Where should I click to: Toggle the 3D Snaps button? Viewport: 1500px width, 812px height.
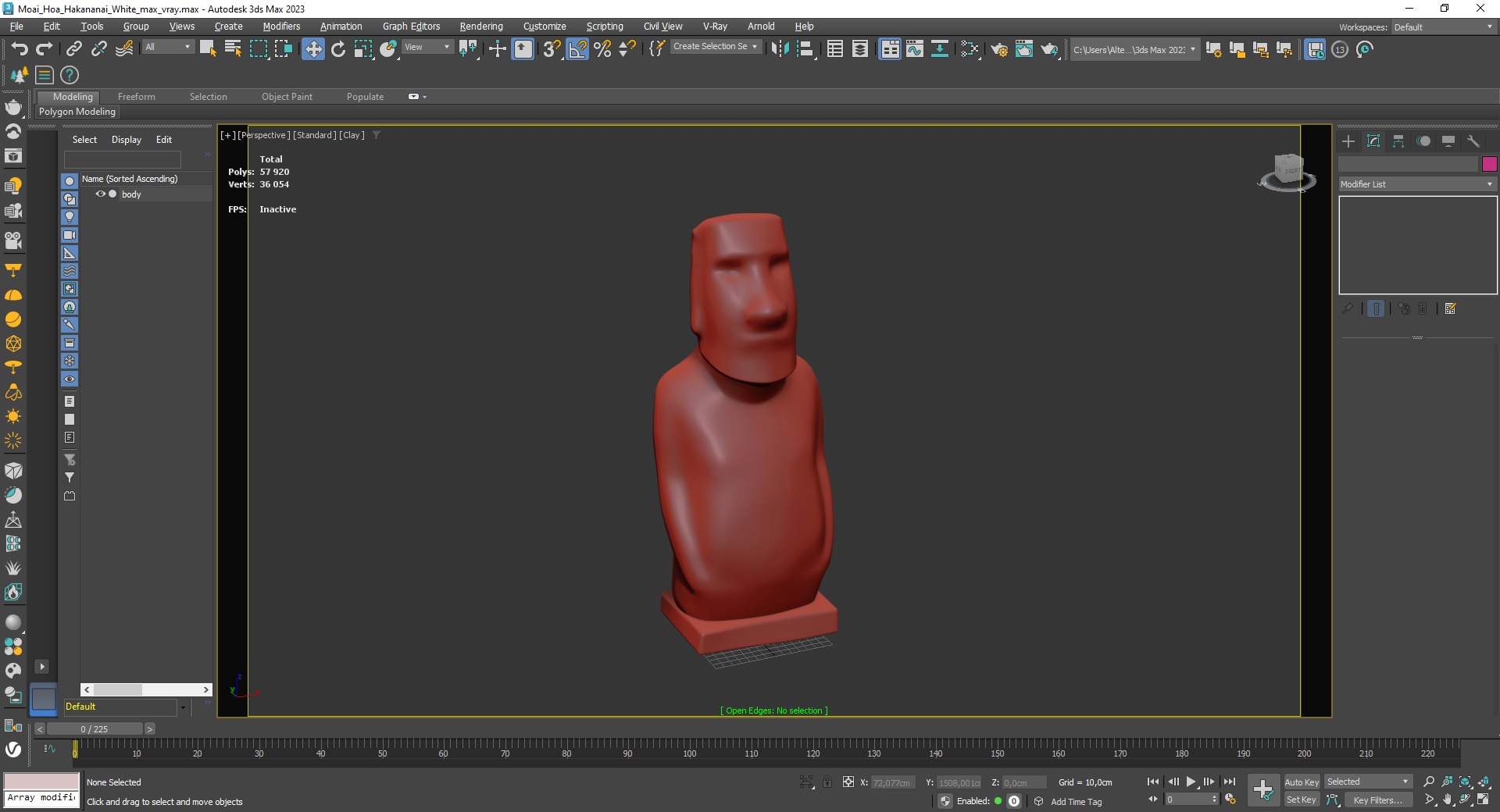(x=552, y=49)
